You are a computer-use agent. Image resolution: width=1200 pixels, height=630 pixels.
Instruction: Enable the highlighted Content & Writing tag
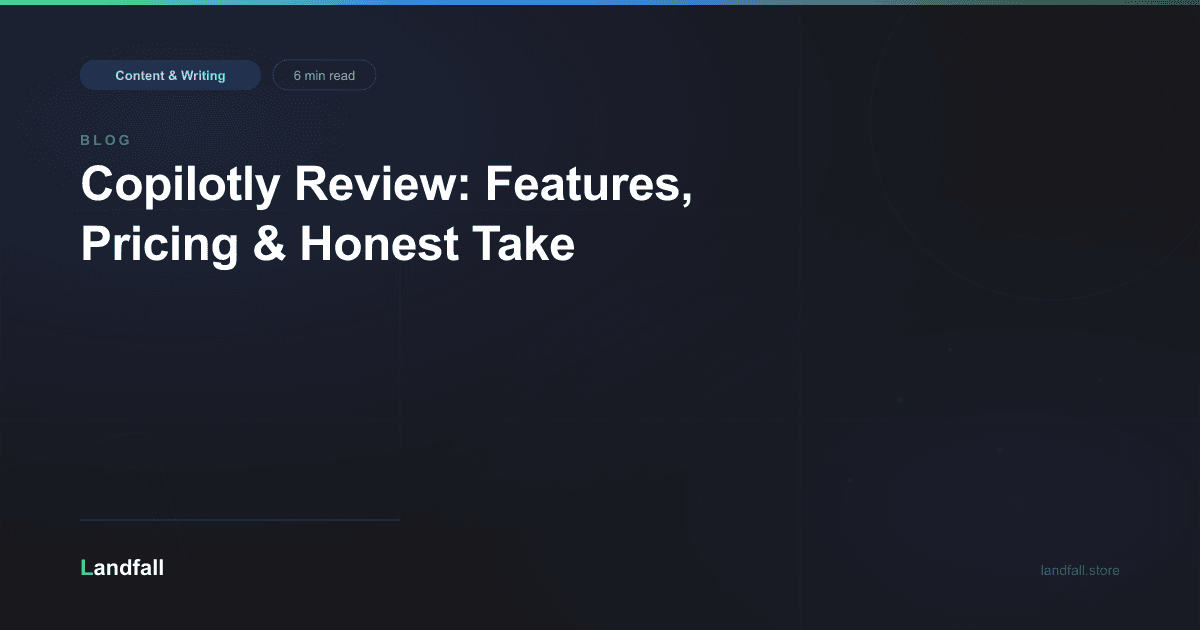[170, 74]
